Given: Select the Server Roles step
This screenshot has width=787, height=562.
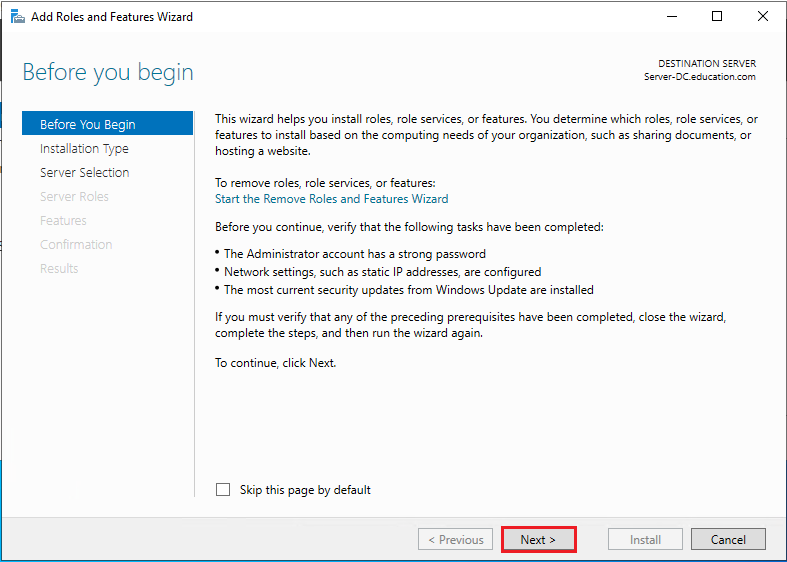Looking at the screenshot, I should click(74, 197).
